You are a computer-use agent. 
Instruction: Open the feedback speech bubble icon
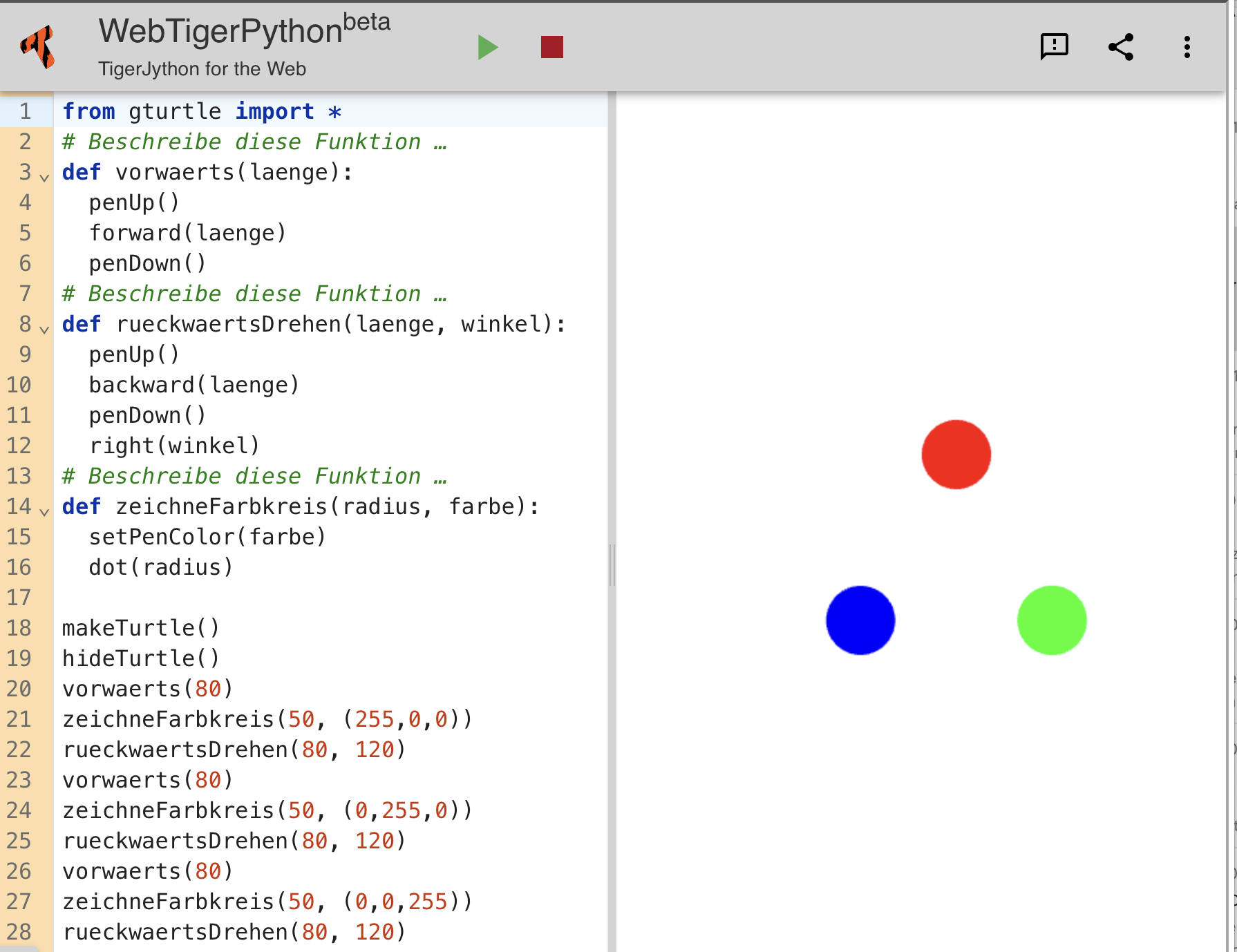[x=1054, y=47]
